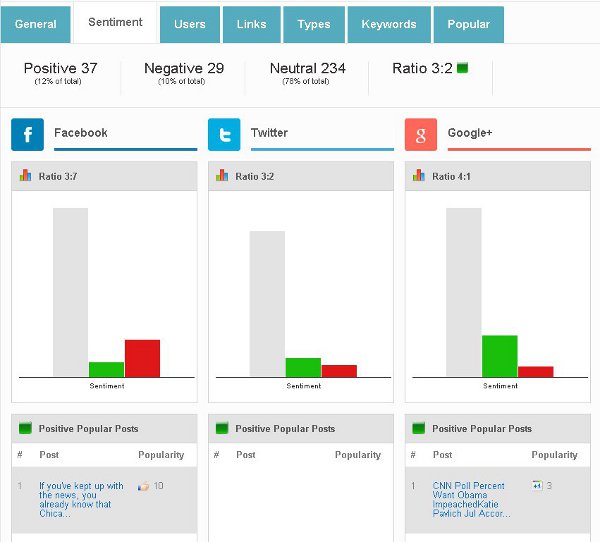Click the Facebook section heading

[81, 133]
